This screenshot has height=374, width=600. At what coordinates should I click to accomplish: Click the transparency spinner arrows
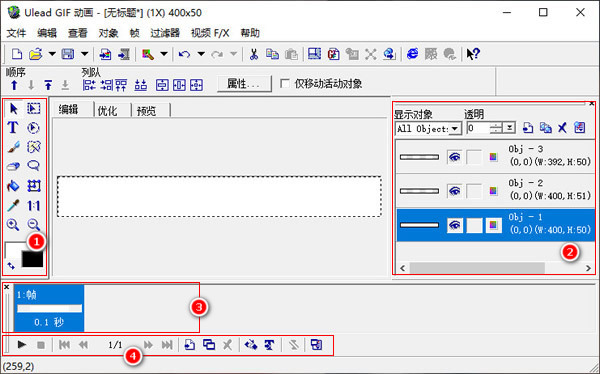pyautogui.click(x=496, y=128)
